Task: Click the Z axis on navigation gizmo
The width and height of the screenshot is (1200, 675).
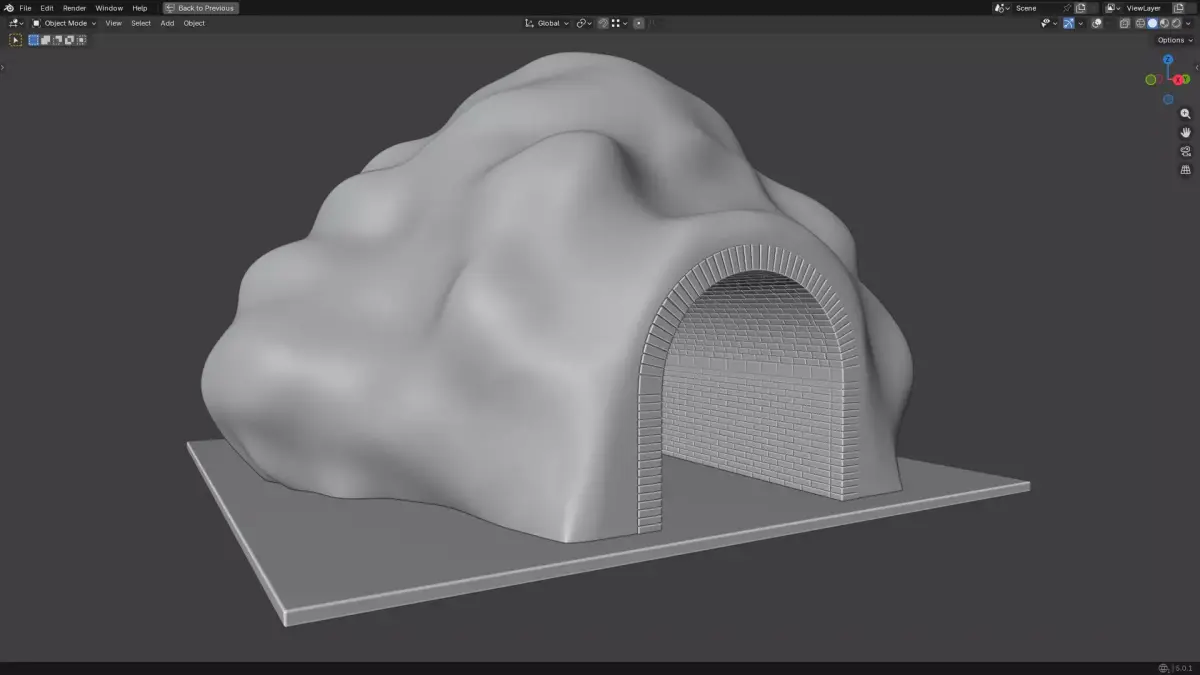Action: tap(1168, 60)
